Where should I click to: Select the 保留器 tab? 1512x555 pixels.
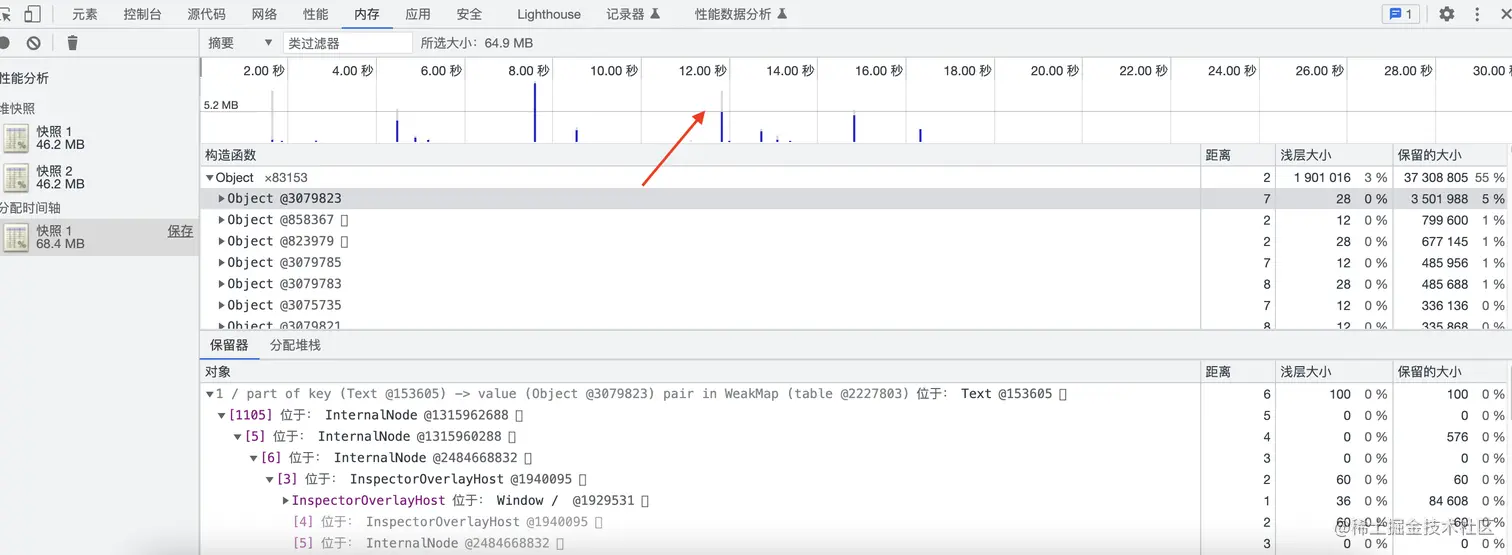coord(229,345)
